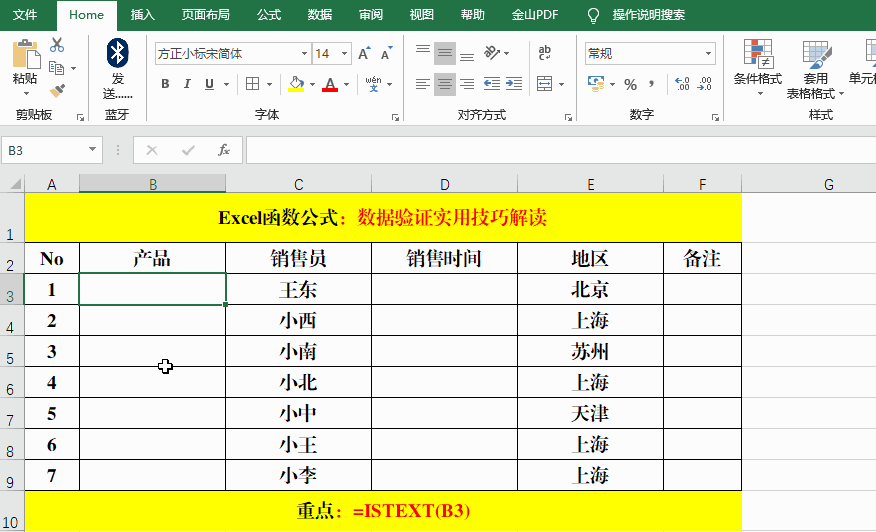The image size is (876, 532).
Task: Expand fill color dropdown arrow
Action: (x=312, y=84)
